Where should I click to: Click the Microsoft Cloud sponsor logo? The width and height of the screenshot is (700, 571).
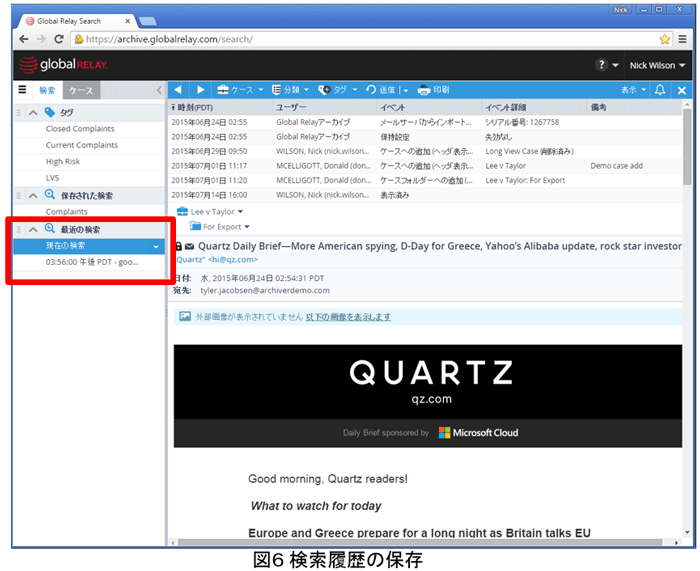click(478, 433)
